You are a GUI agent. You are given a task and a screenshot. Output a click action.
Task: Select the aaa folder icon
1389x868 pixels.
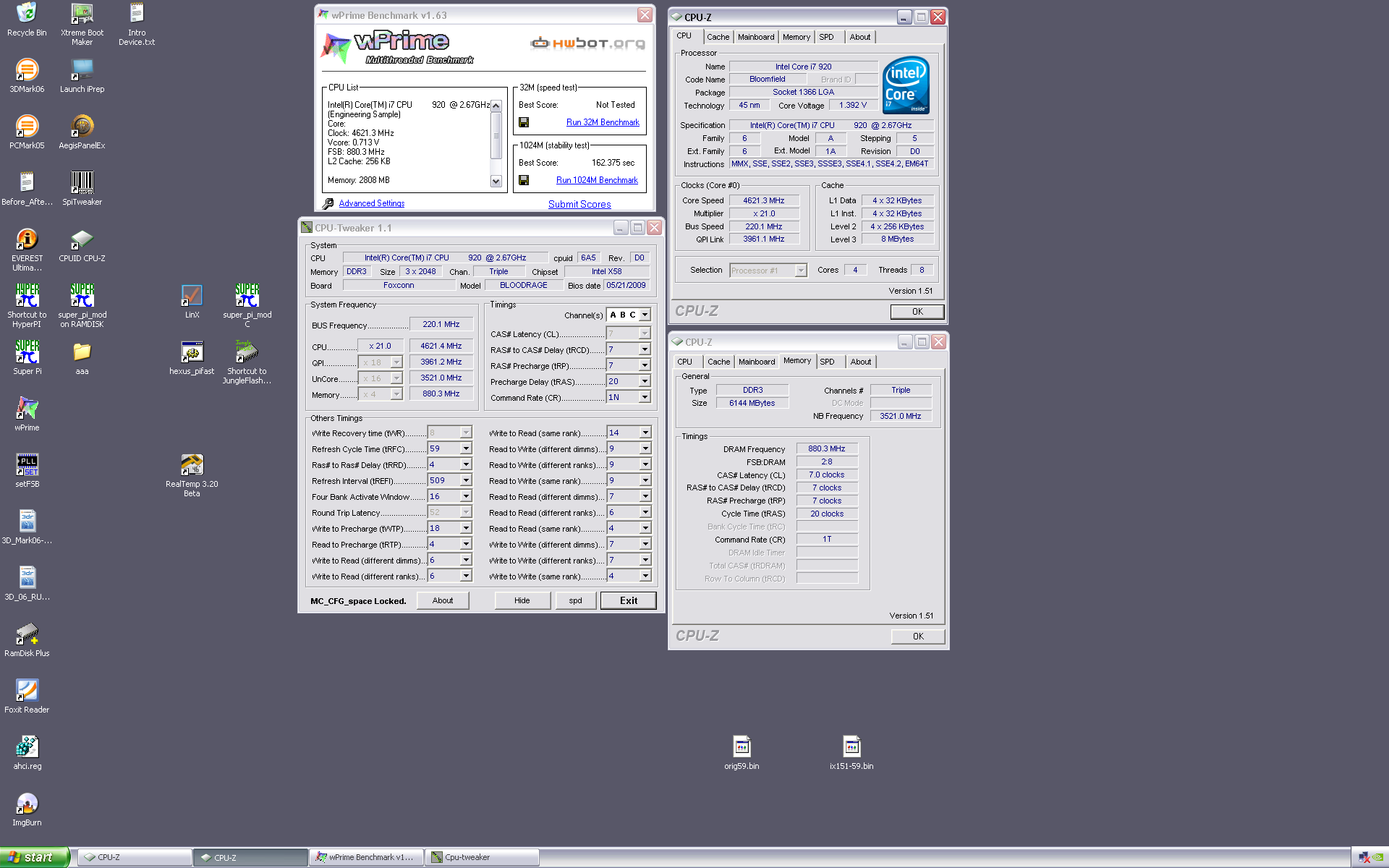point(82,357)
